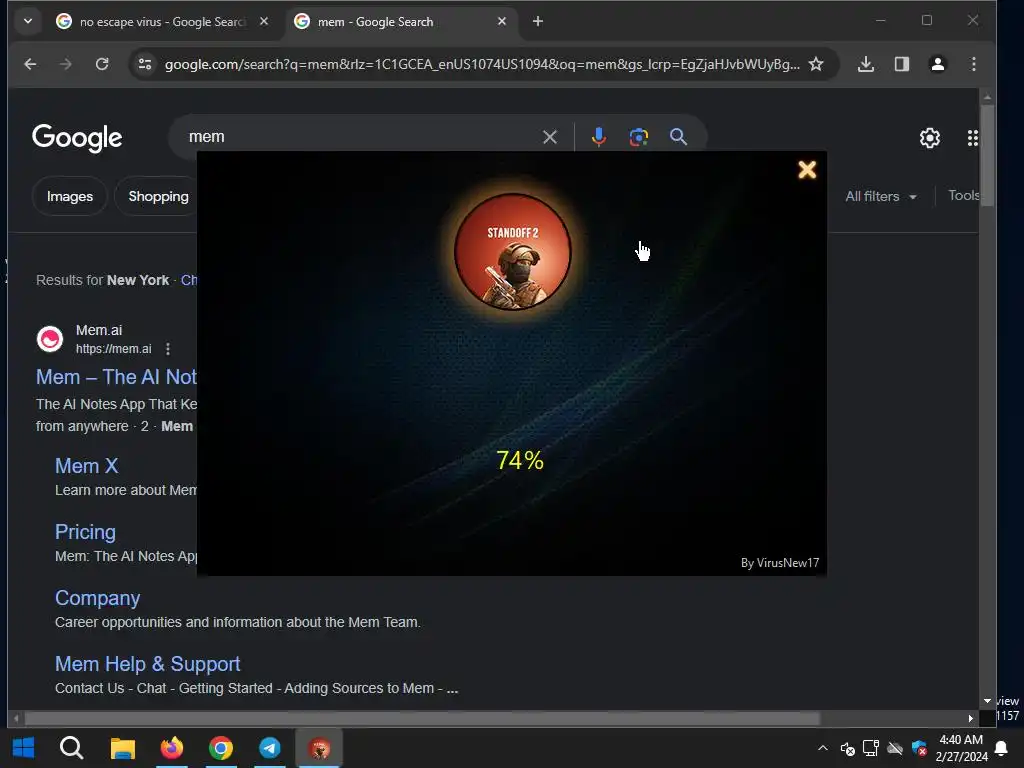Screen dimensions: 1024x768
Task: Open the Windows Start menu
Action: tap(24, 748)
